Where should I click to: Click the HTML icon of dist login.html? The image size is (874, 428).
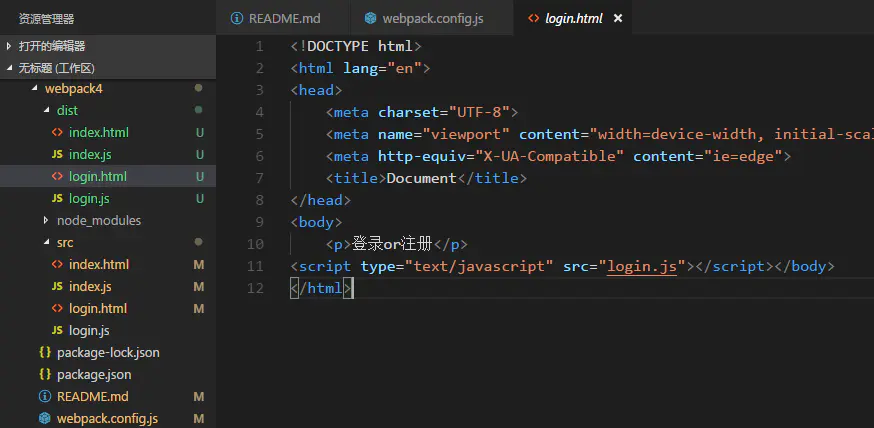[57, 177]
